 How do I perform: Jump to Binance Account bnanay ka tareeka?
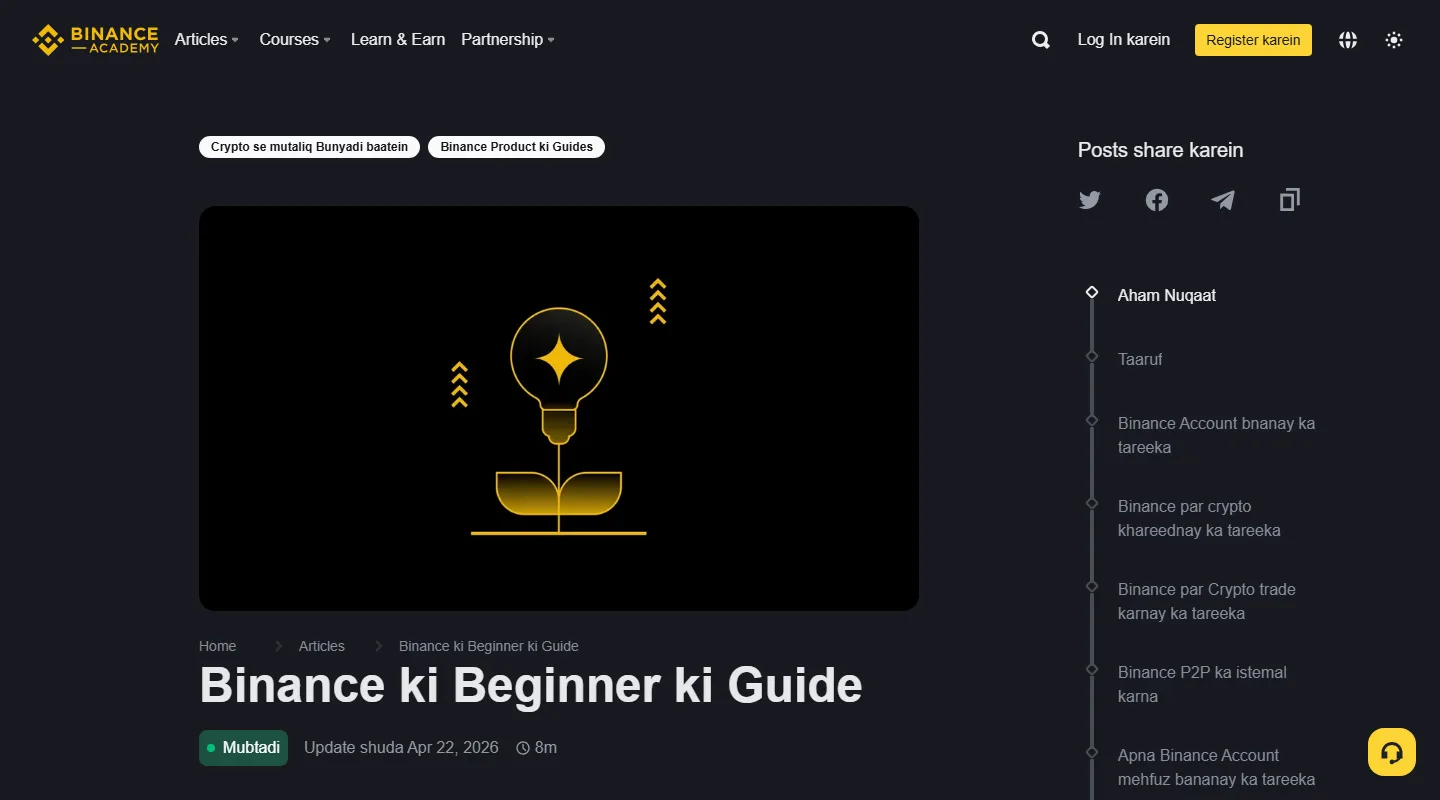coord(1216,435)
